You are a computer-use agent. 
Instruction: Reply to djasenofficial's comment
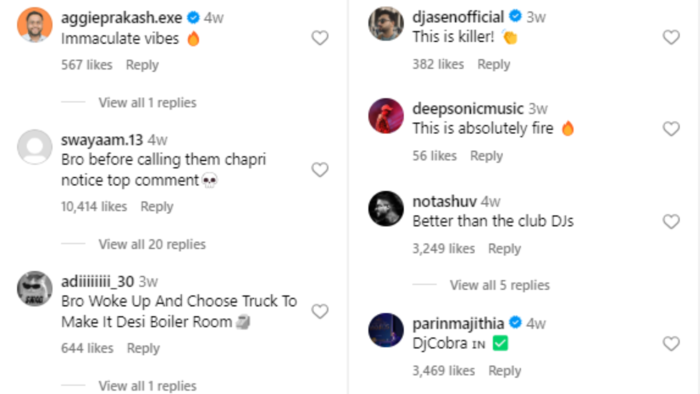494,64
